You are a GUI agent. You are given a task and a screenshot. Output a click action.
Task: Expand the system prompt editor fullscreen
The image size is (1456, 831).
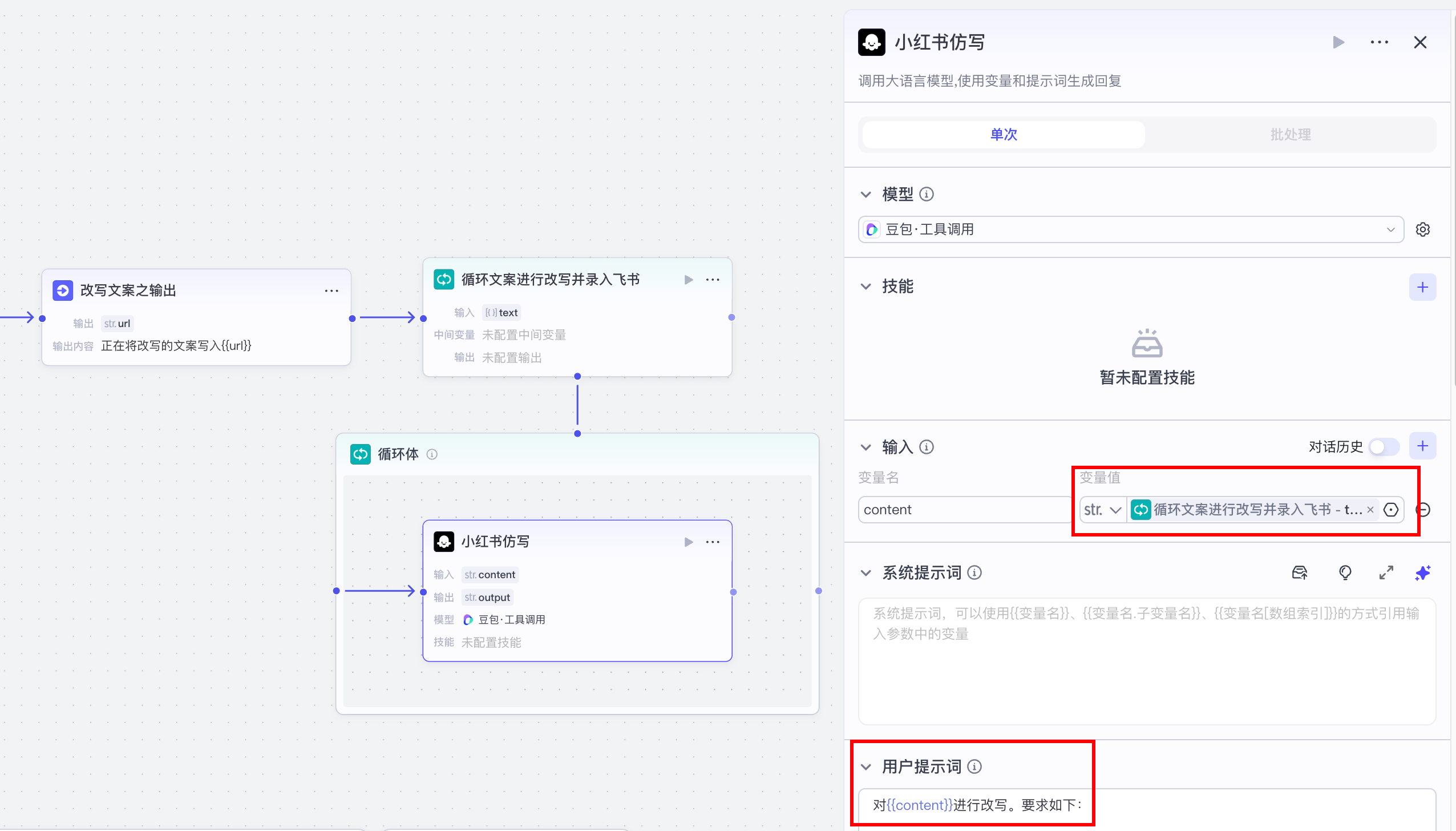1386,572
